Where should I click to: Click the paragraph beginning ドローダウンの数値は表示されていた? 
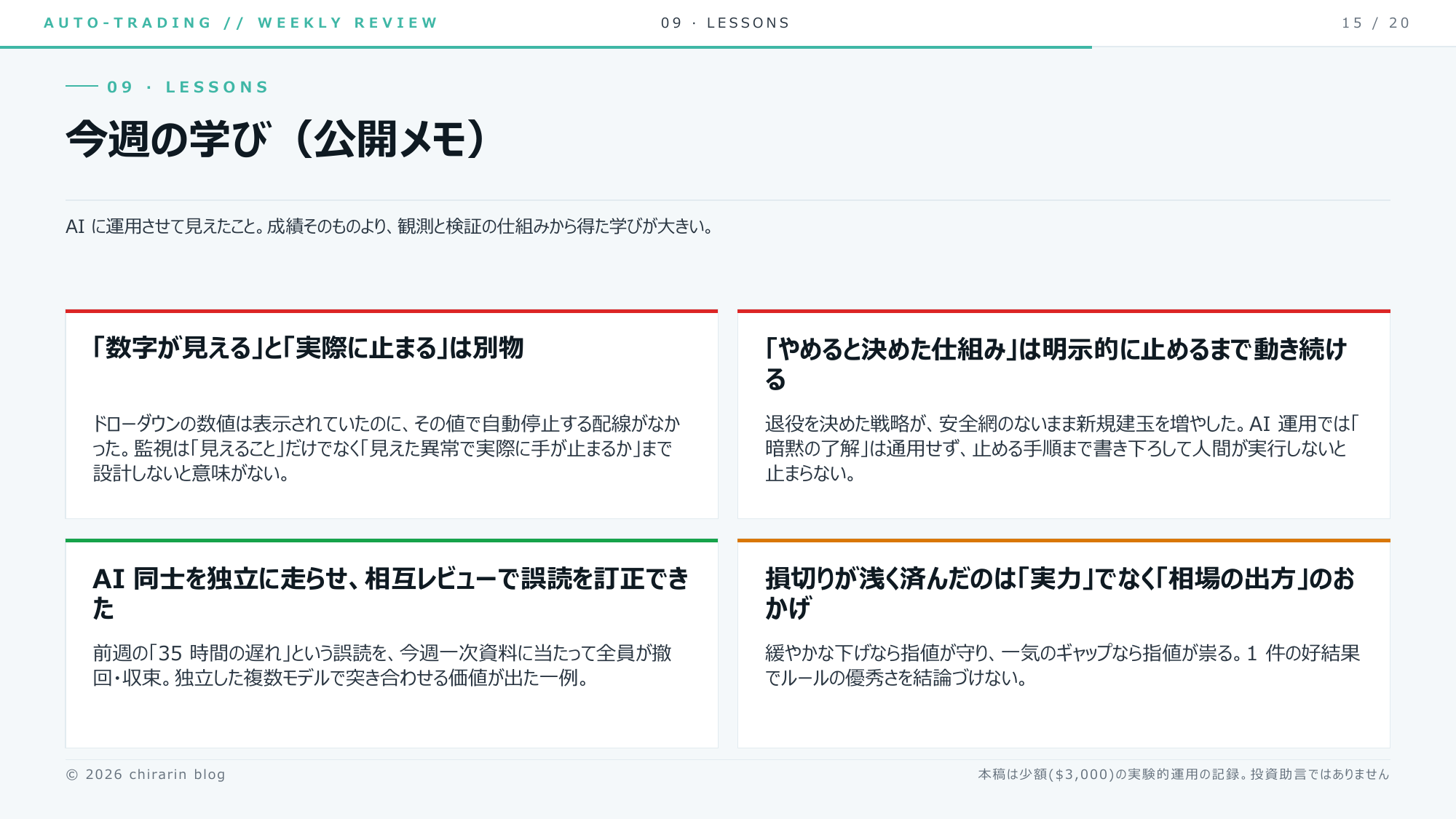(387, 448)
